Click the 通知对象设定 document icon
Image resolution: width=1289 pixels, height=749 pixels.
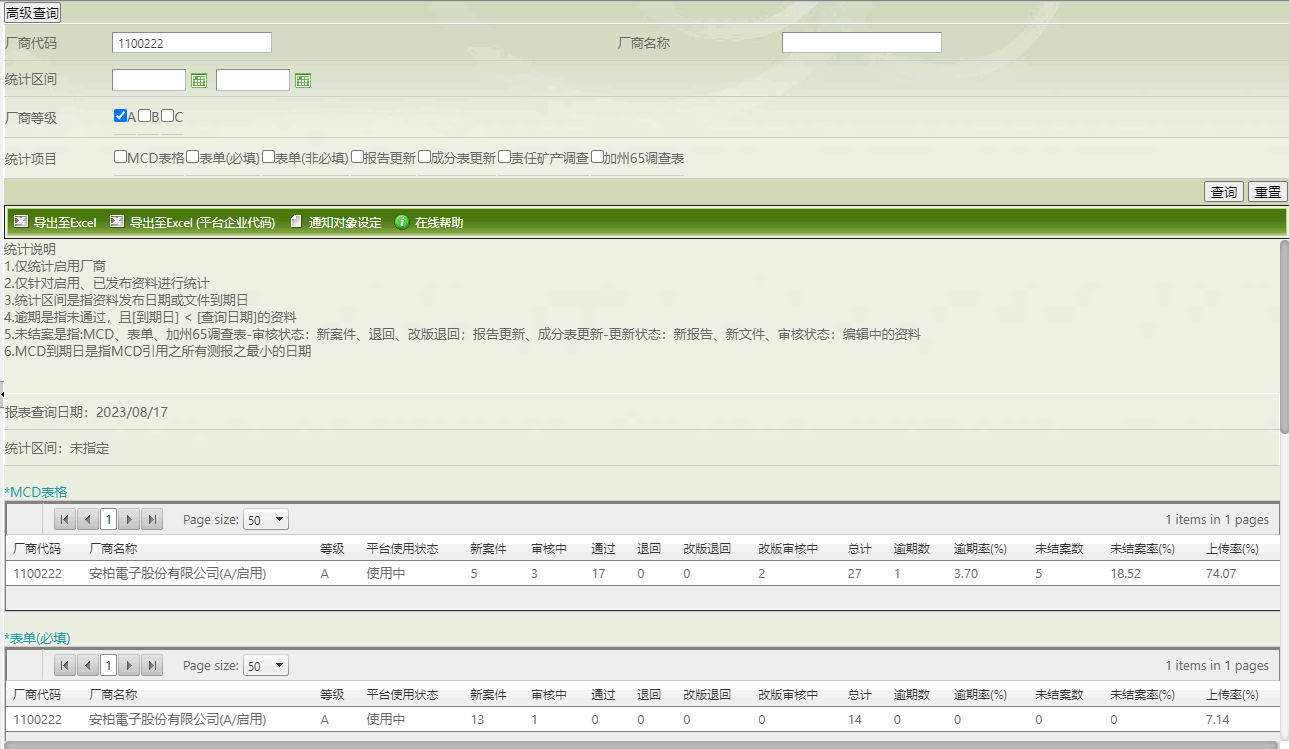[296, 222]
